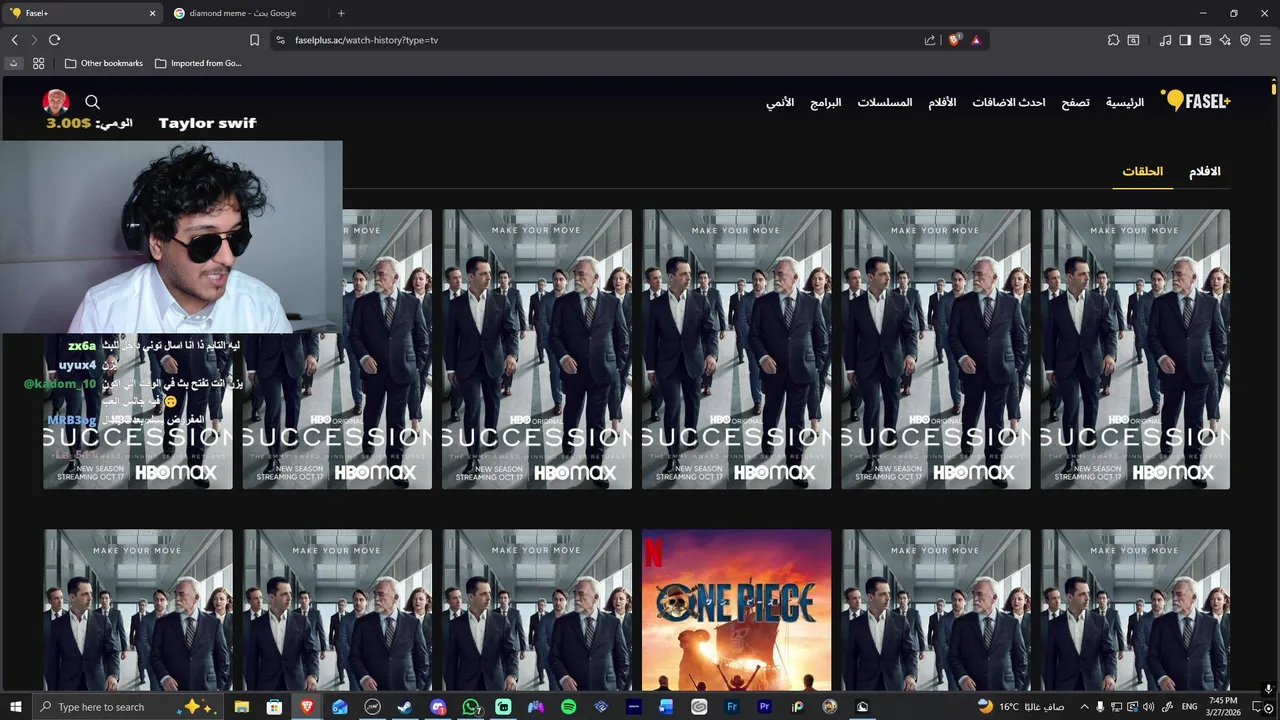This screenshot has height=720, width=1280.
Task: Open Brave VPN shield icon
Action: [x=1245, y=40]
